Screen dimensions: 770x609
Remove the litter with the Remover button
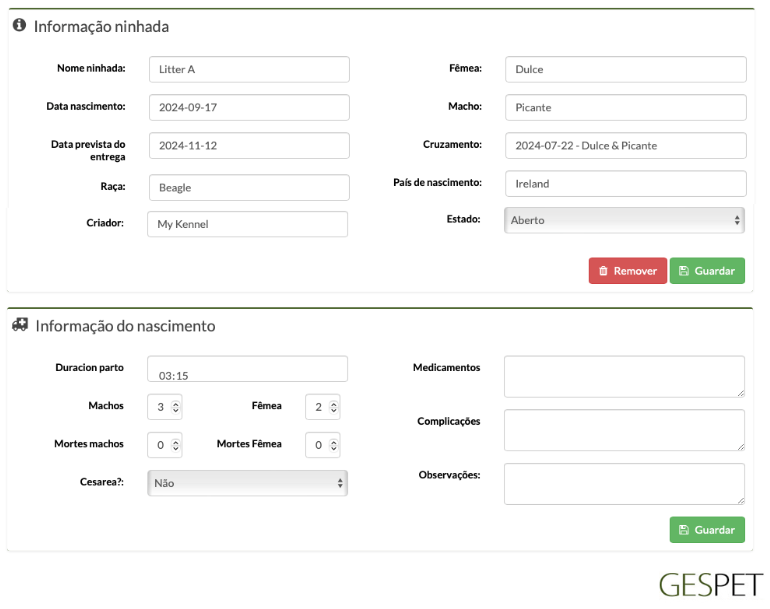click(628, 271)
